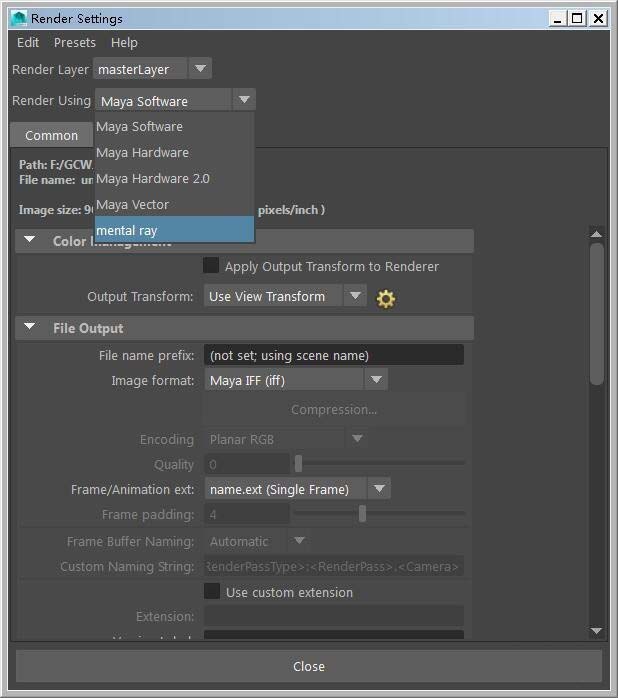Open the Encoding Planar RGB dropdown
Viewport: 618px width, 698px height.
coord(285,439)
